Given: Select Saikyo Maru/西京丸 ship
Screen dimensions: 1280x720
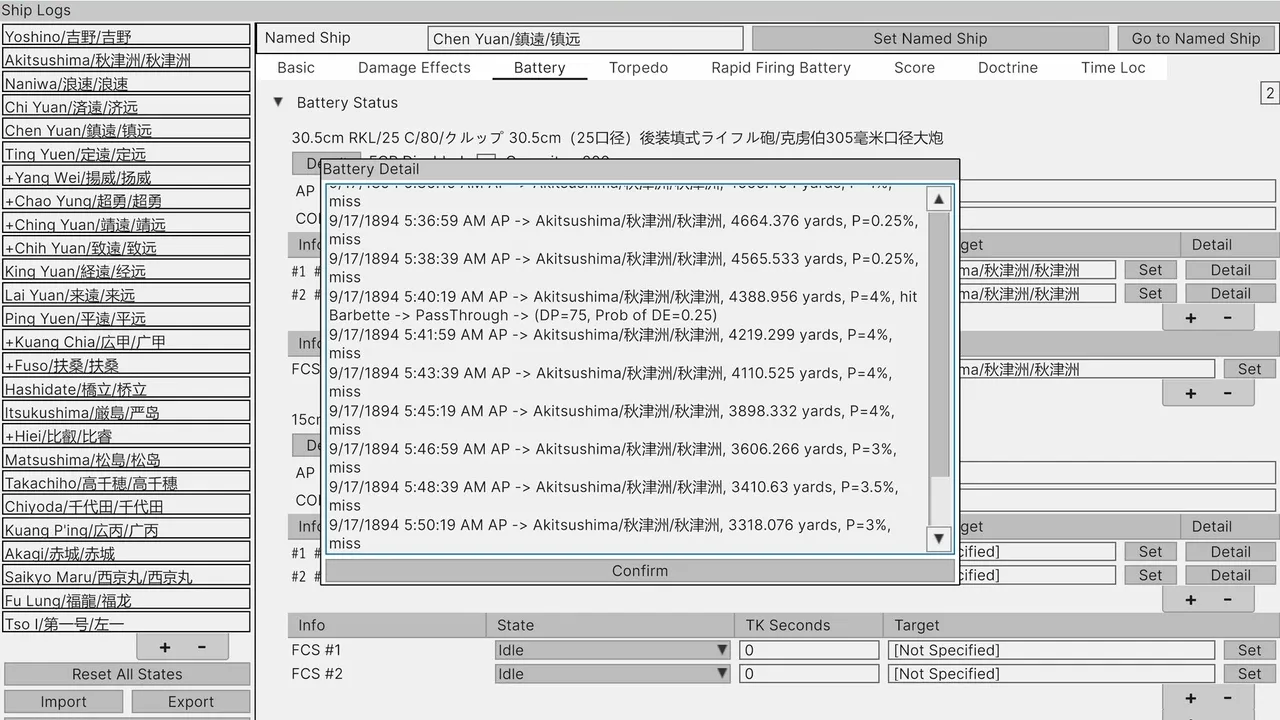Looking at the screenshot, I should pyautogui.click(x=126, y=577).
